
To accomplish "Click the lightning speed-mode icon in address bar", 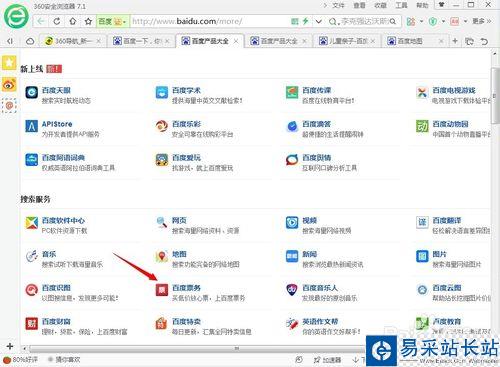I will [x=305, y=21].
